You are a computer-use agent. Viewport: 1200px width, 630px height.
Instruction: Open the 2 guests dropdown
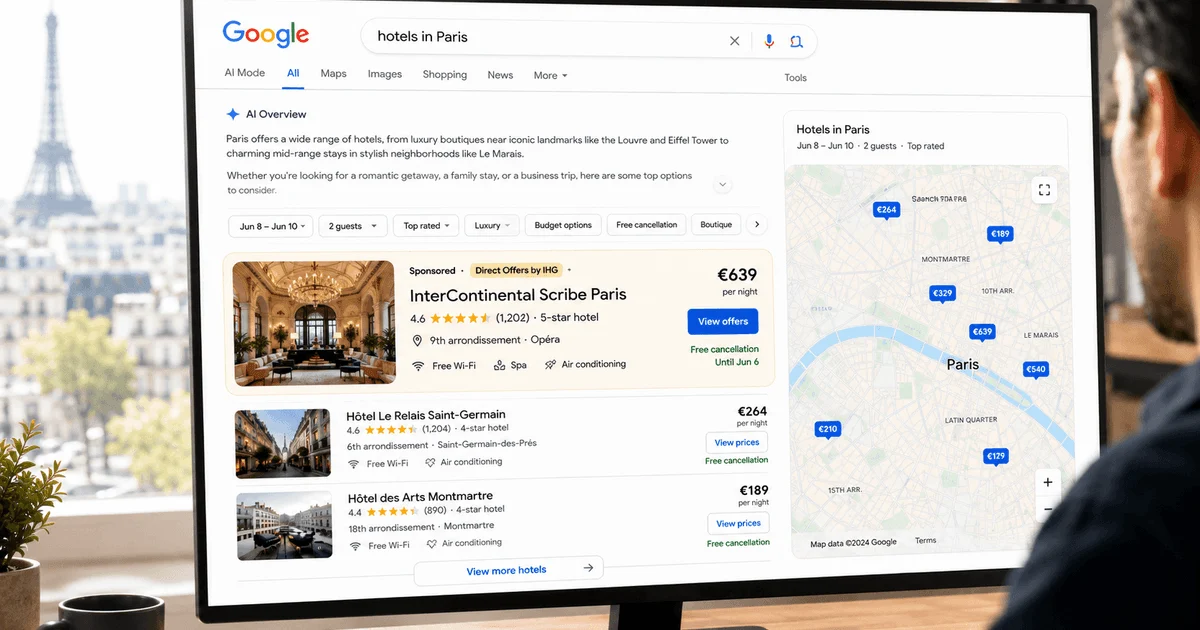(353, 226)
